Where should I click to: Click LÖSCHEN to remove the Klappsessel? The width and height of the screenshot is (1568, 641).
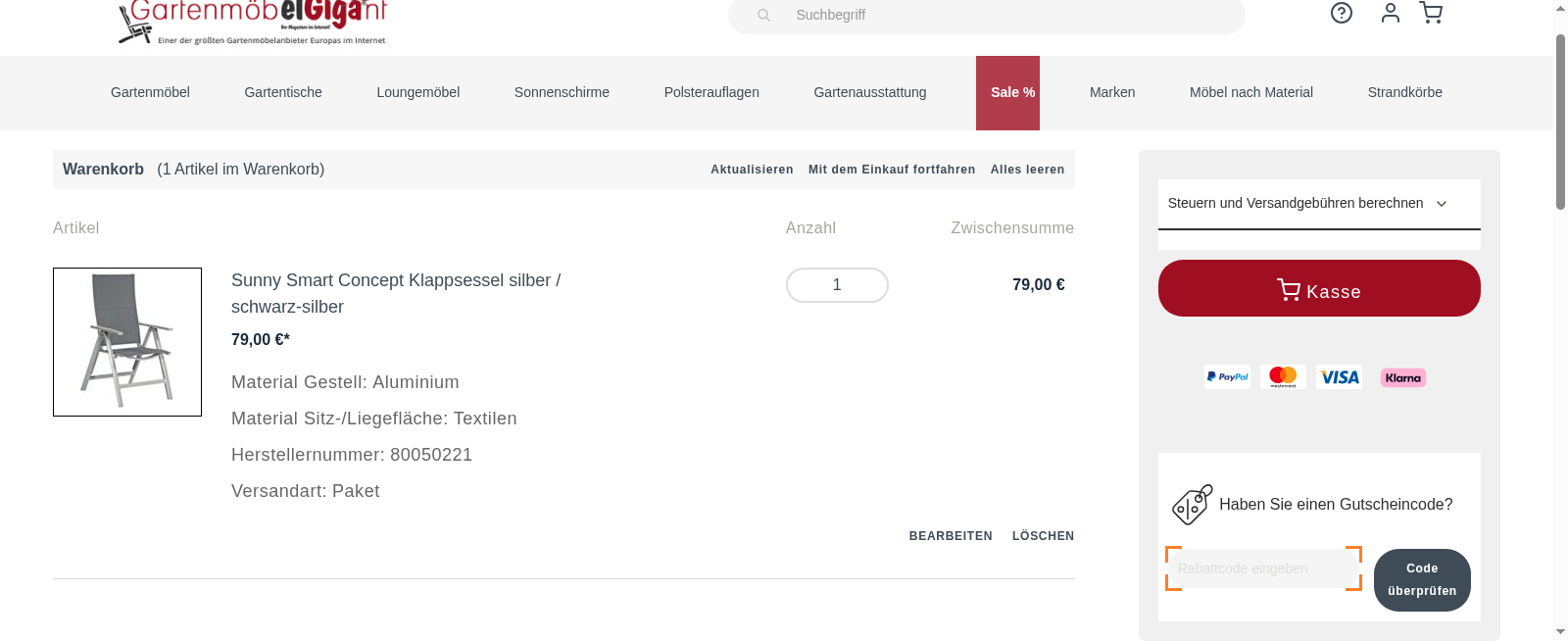(1042, 535)
